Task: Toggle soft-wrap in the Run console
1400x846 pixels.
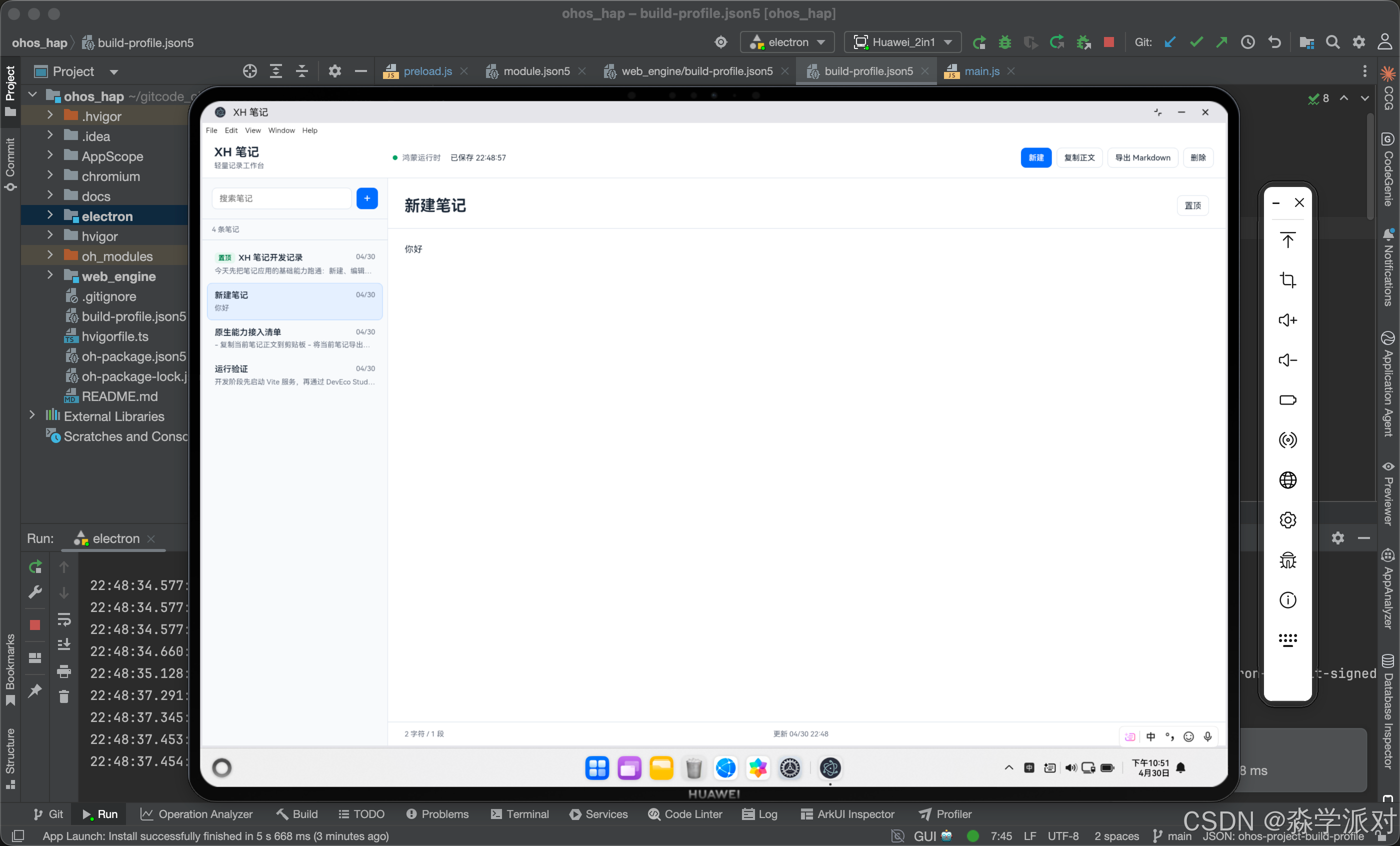Action: pyautogui.click(x=63, y=619)
